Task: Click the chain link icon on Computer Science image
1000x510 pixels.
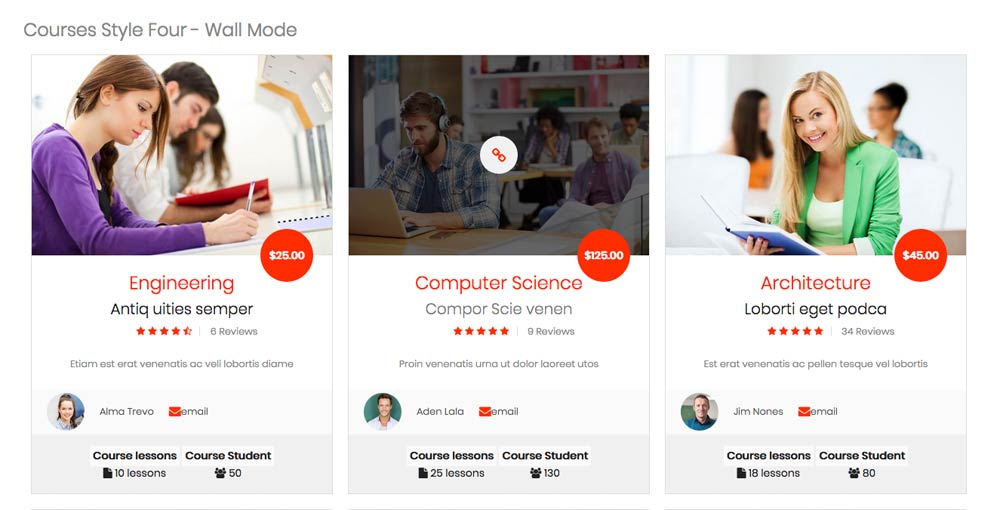Action: (498, 154)
